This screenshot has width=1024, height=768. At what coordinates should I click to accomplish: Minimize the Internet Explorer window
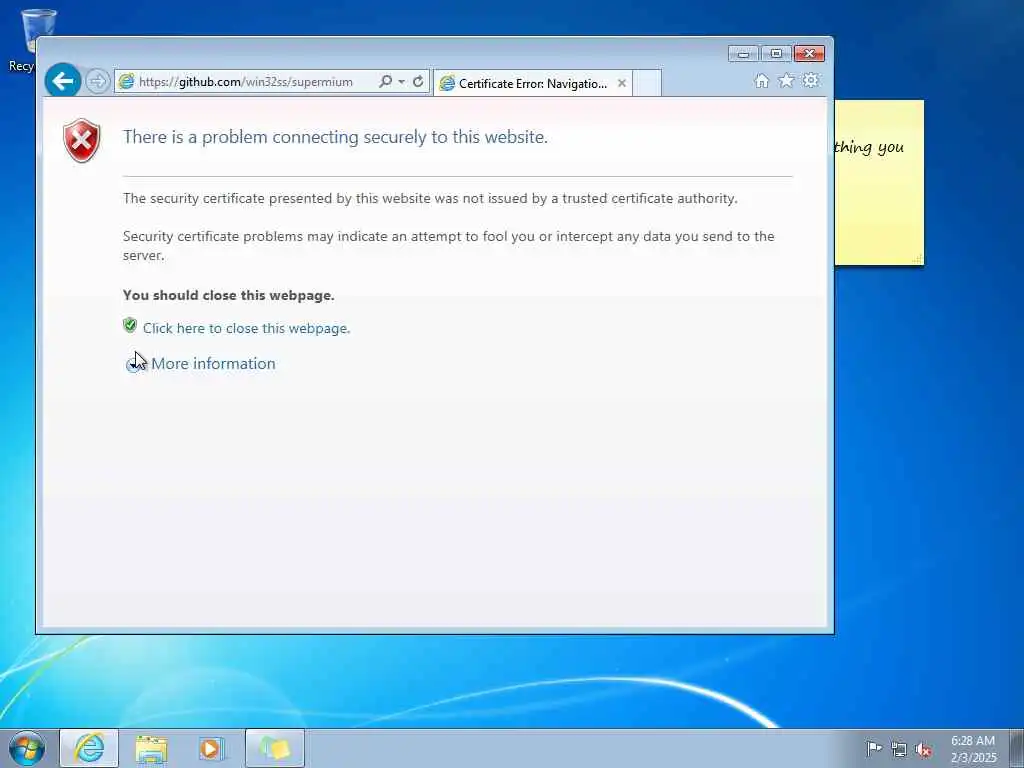tap(743, 54)
